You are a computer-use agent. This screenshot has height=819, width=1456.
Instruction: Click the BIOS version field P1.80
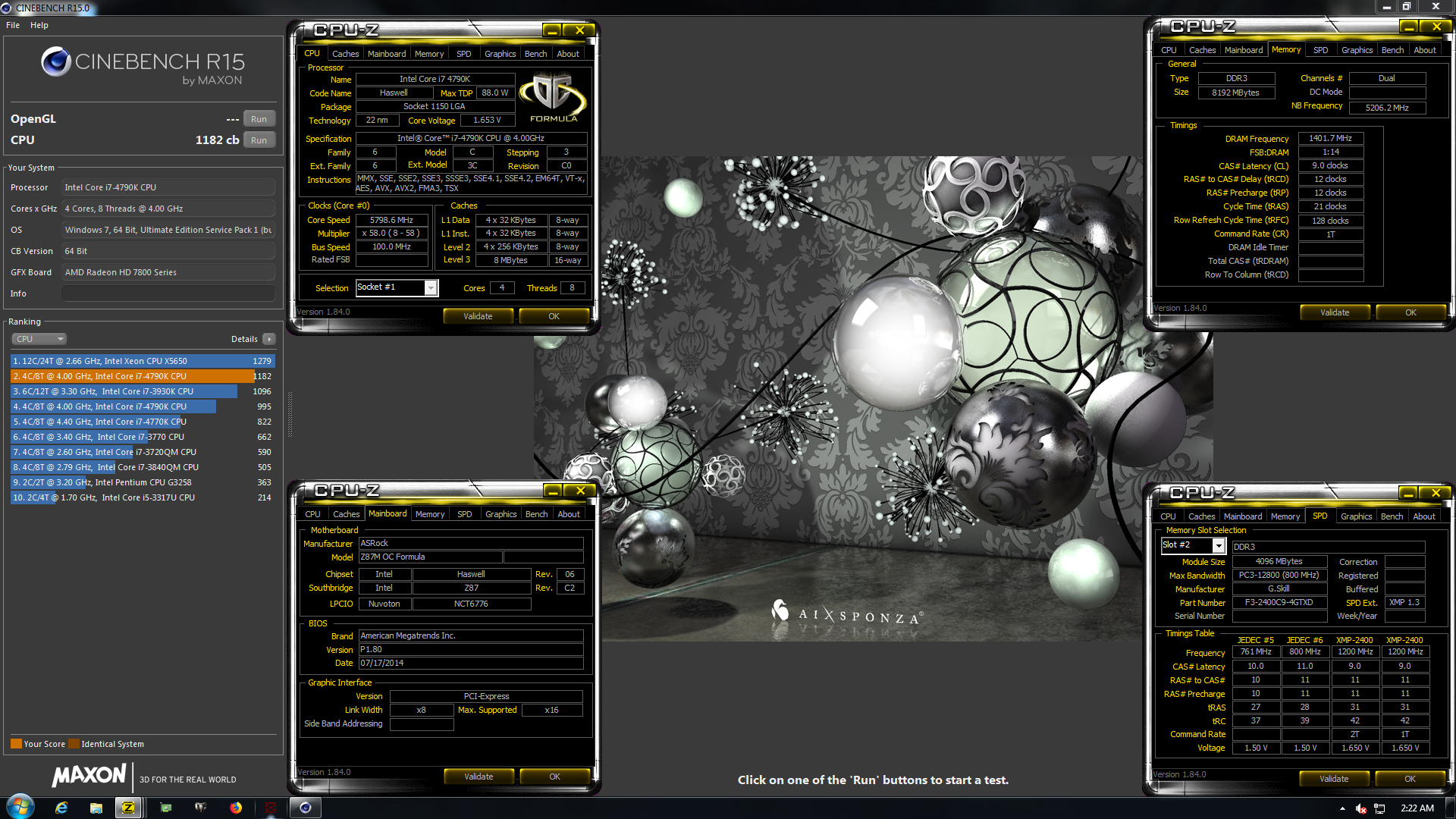471,650
